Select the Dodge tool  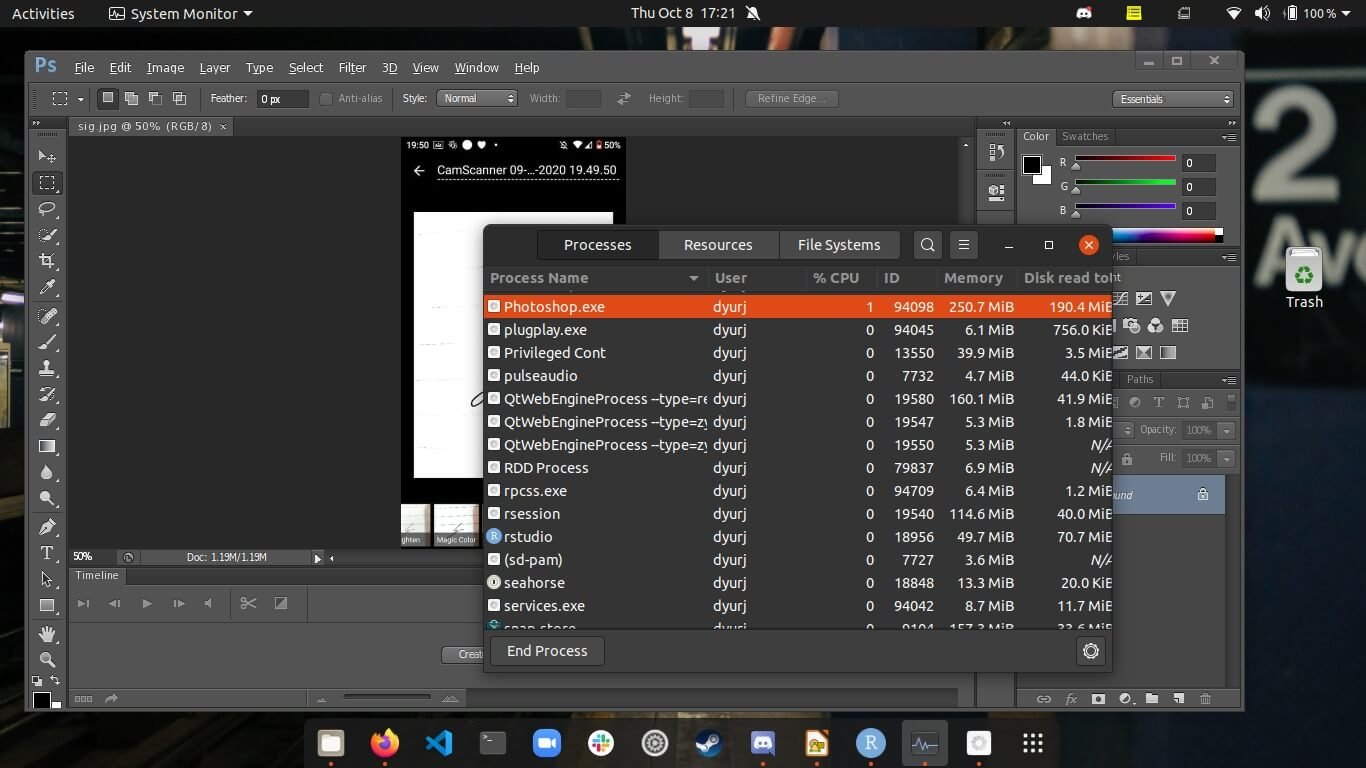click(x=47, y=499)
